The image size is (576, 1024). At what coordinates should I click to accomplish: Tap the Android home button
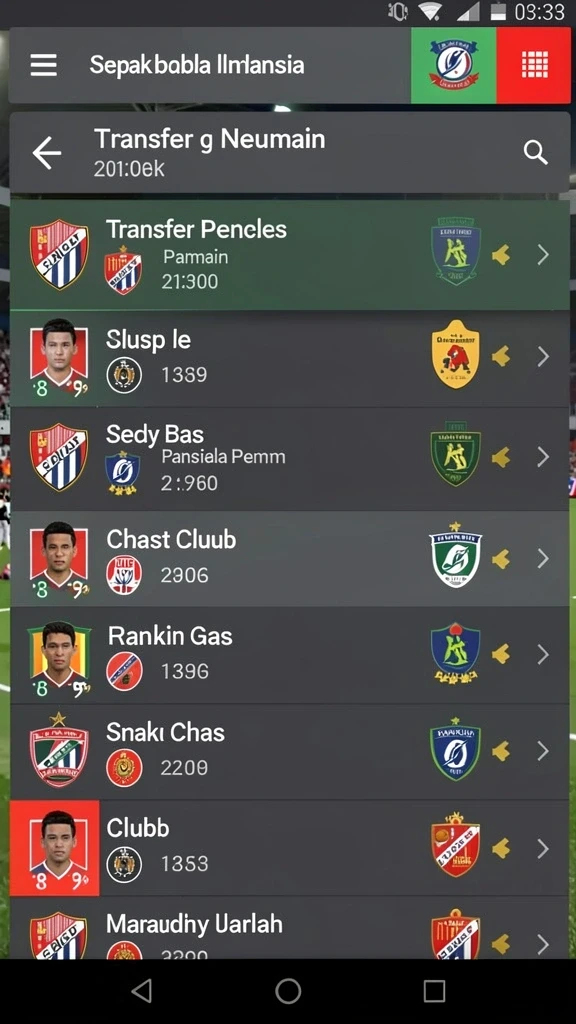click(288, 991)
